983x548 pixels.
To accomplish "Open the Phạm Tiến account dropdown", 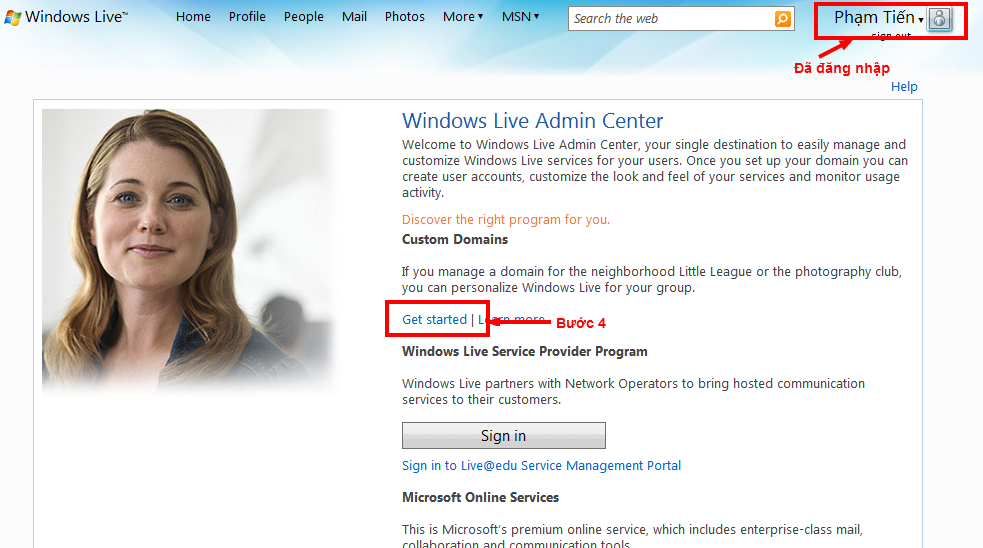I will coord(878,18).
